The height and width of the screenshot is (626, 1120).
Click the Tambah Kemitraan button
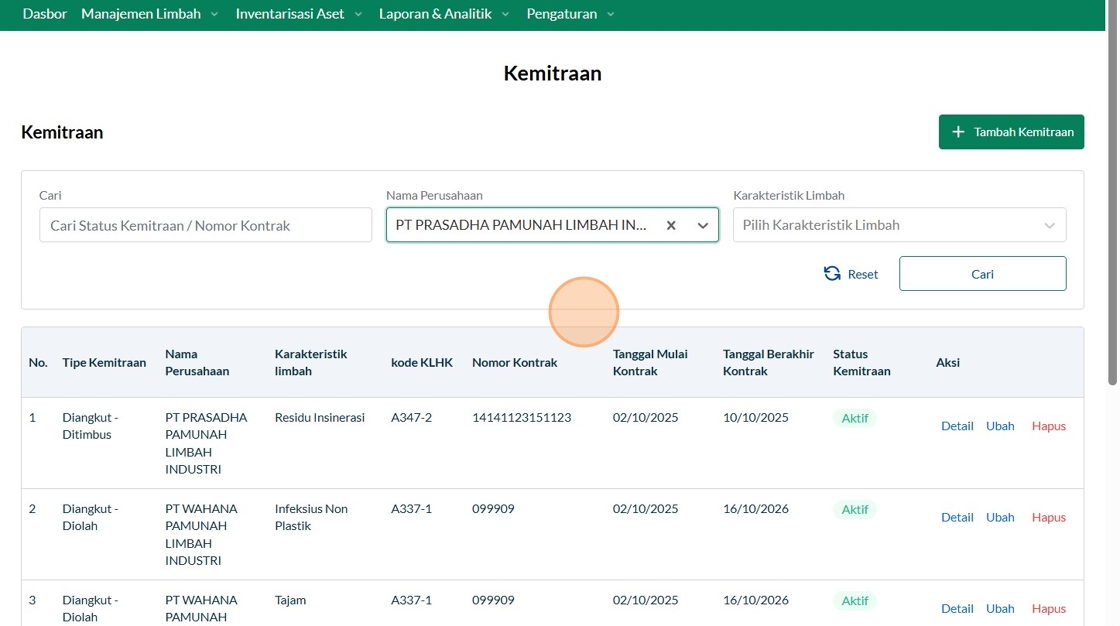tap(1011, 132)
